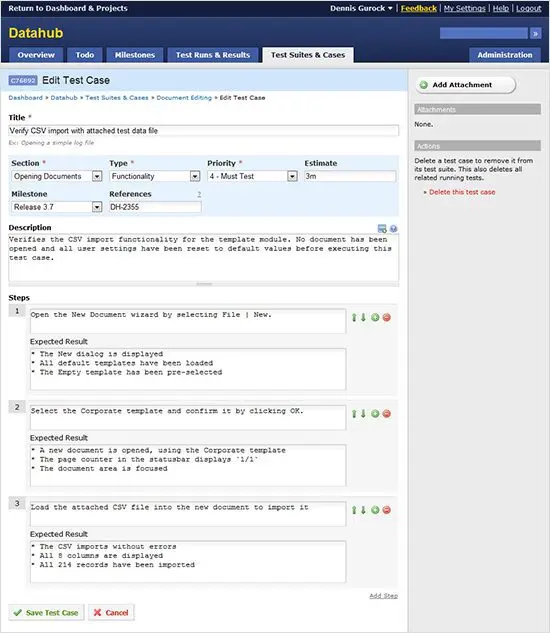
Task: Open the Administration tab
Action: (505, 55)
